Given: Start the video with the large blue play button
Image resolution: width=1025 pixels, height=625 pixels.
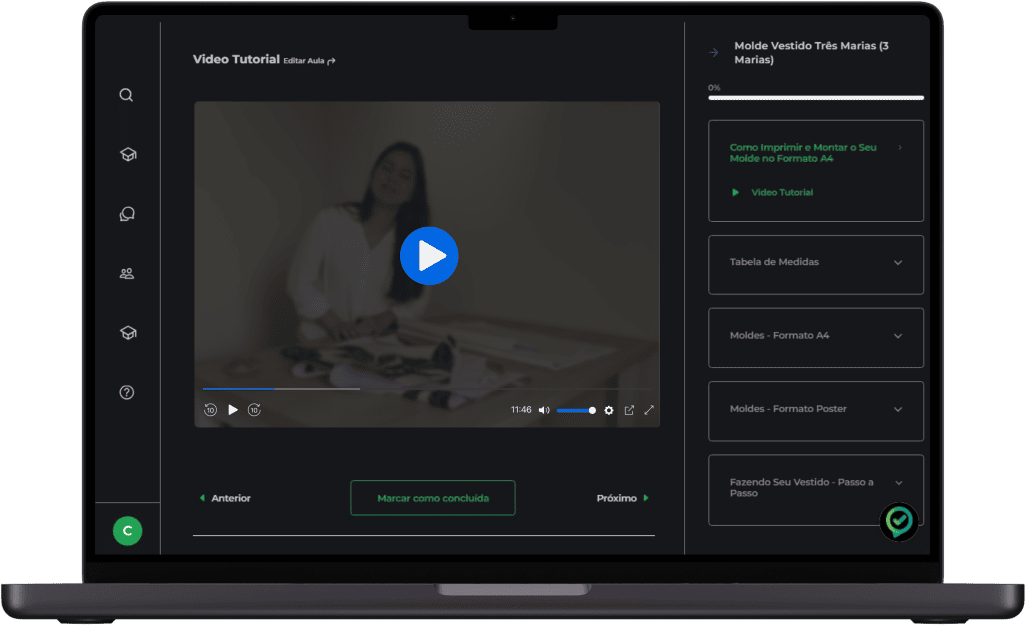Looking at the screenshot, I should [429, 256].
